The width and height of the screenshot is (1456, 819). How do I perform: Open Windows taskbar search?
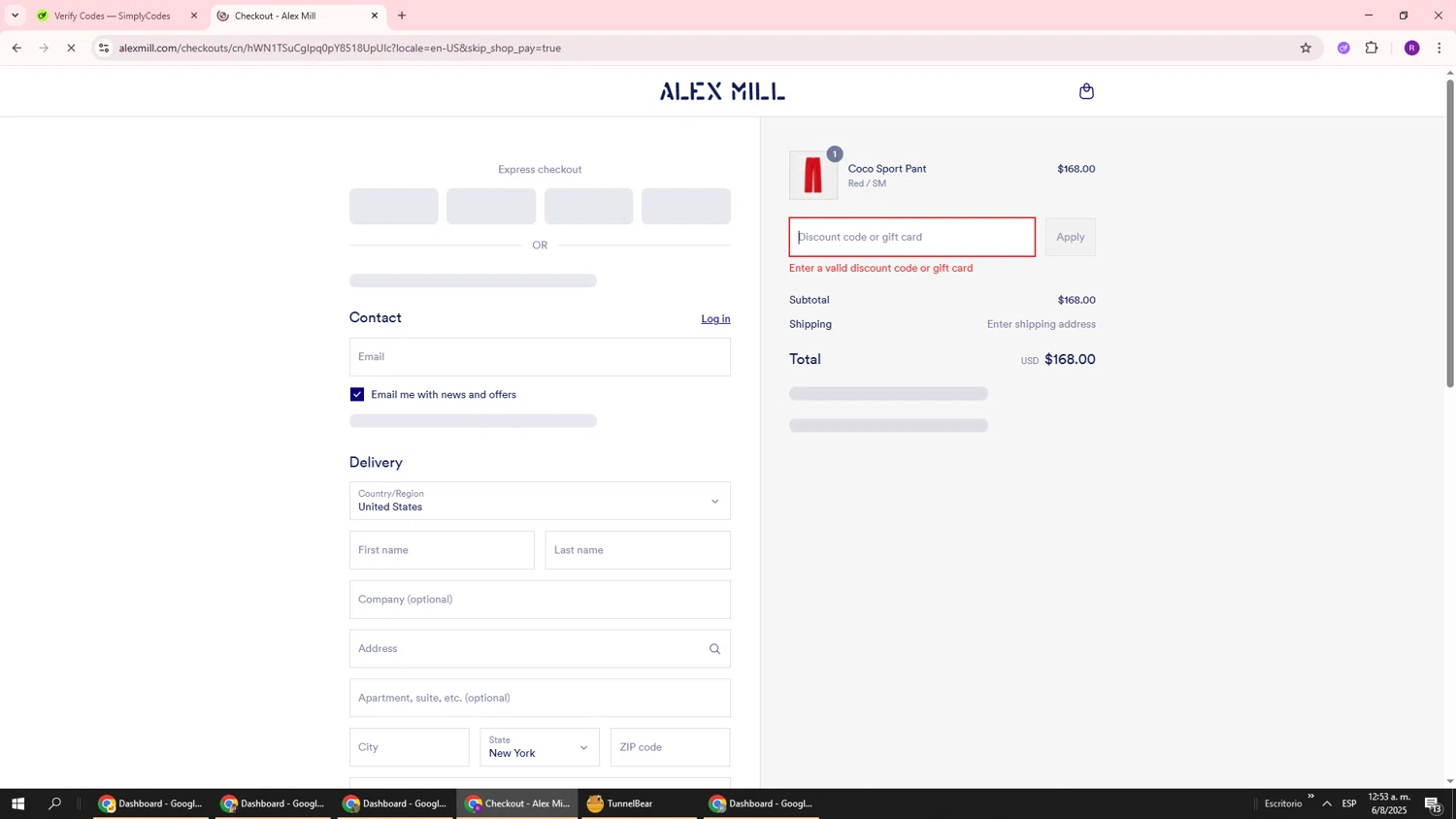[55, 803]
